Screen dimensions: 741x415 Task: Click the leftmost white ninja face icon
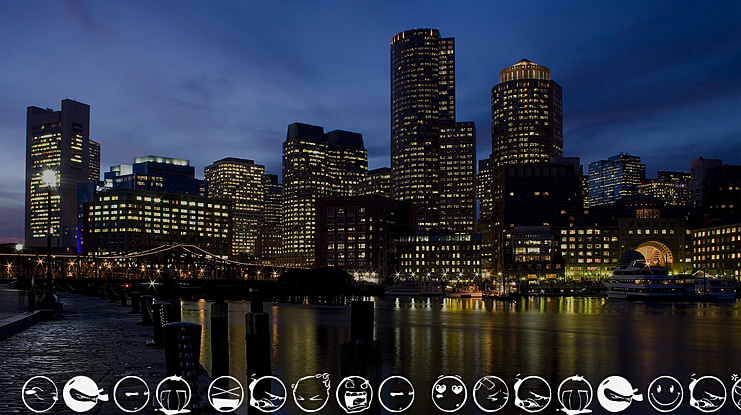point(84,393)
